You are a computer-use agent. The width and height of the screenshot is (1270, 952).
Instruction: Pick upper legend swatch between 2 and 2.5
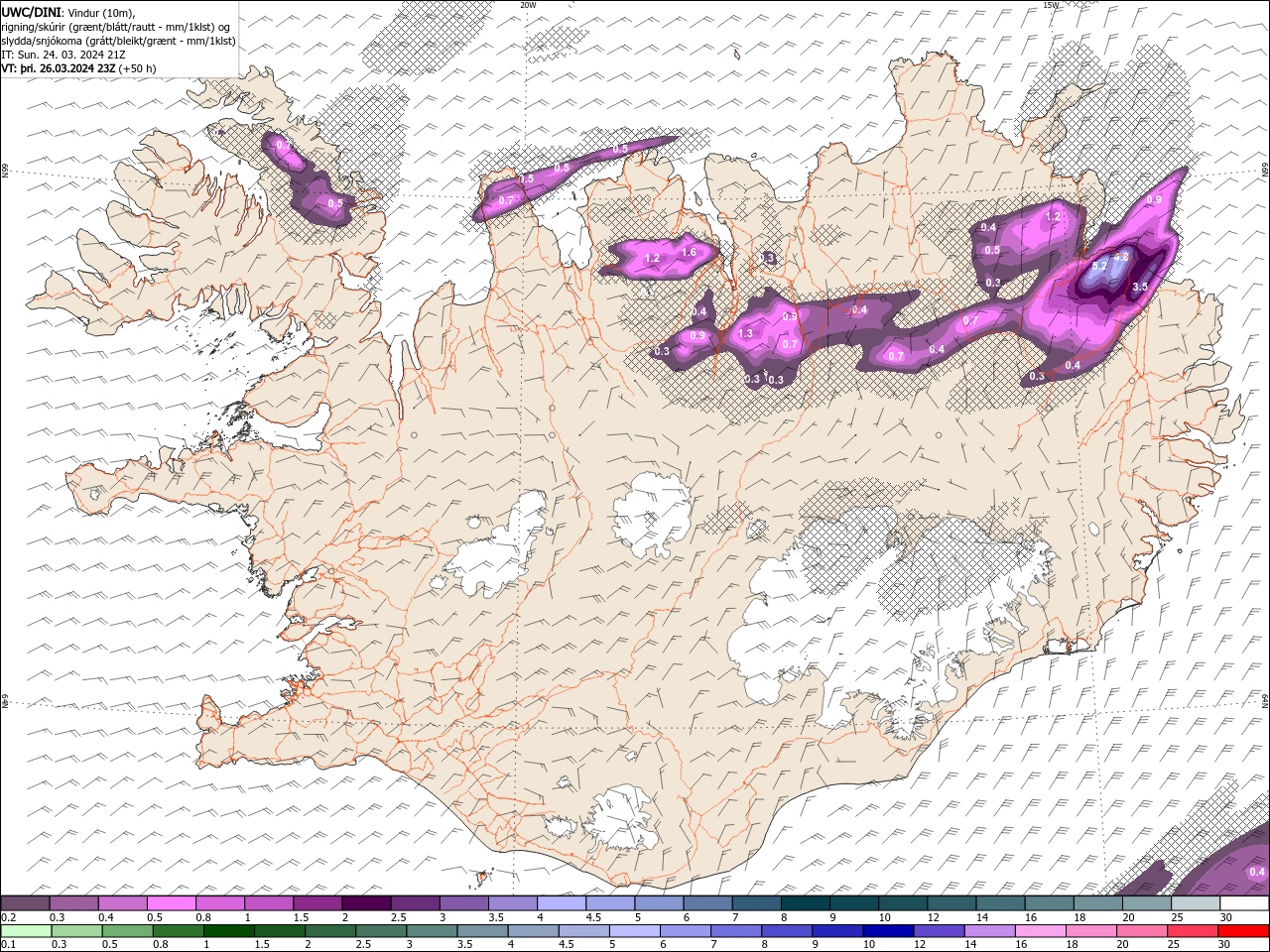[x=365, y=903]
